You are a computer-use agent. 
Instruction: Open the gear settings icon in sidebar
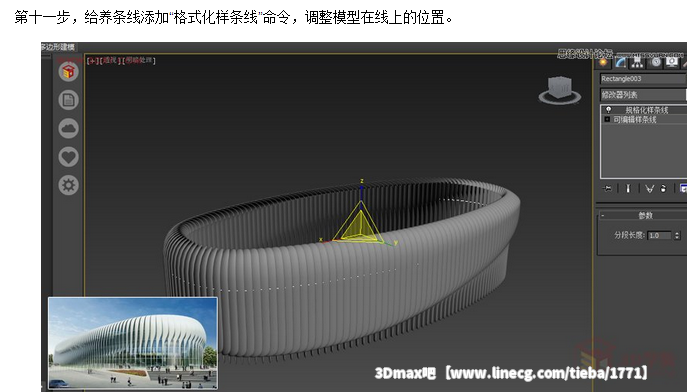pyautogui.click(x=68, y=185)
